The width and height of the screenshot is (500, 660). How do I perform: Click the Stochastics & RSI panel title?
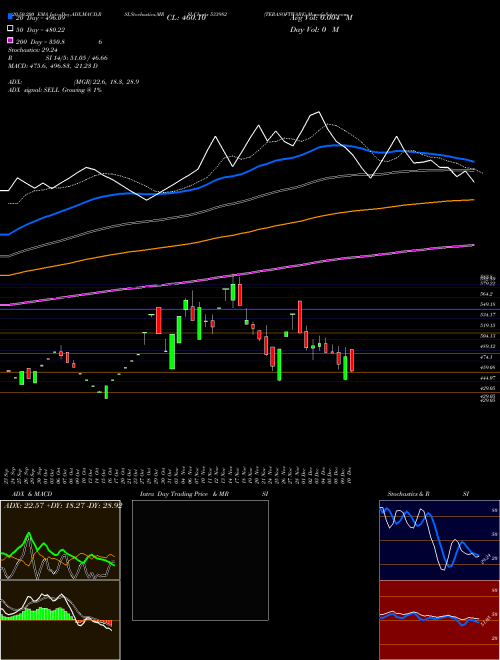(x=428, y=494)
